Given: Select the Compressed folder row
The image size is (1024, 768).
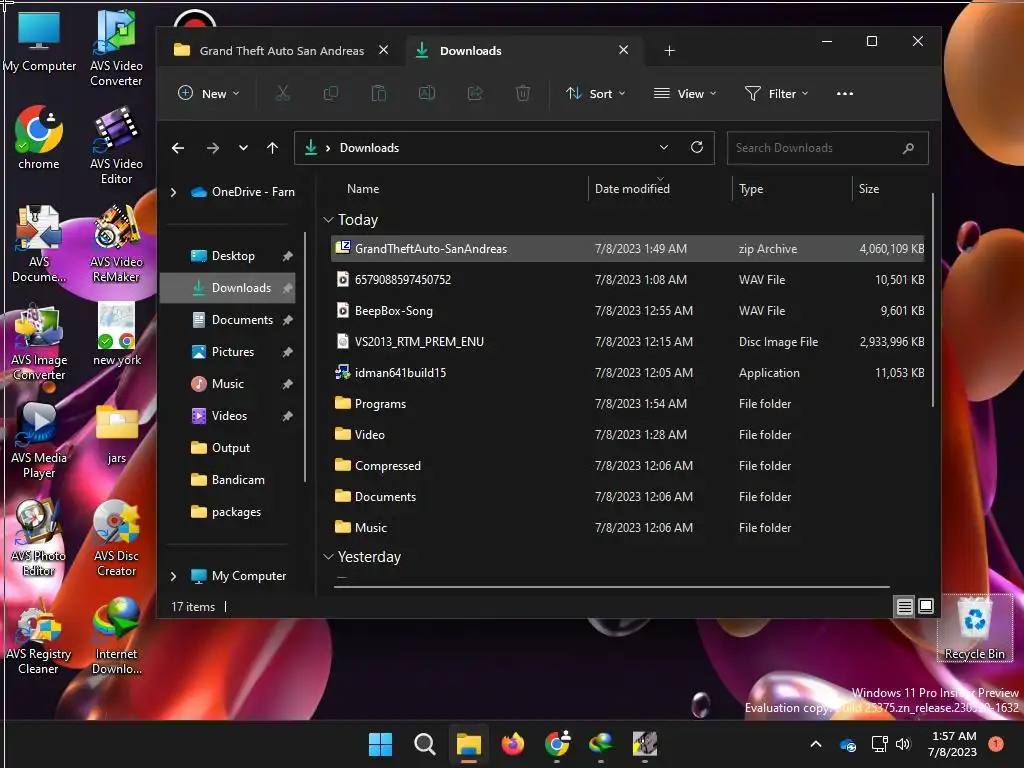Looking at the screenshot, I should coord(628,466).
